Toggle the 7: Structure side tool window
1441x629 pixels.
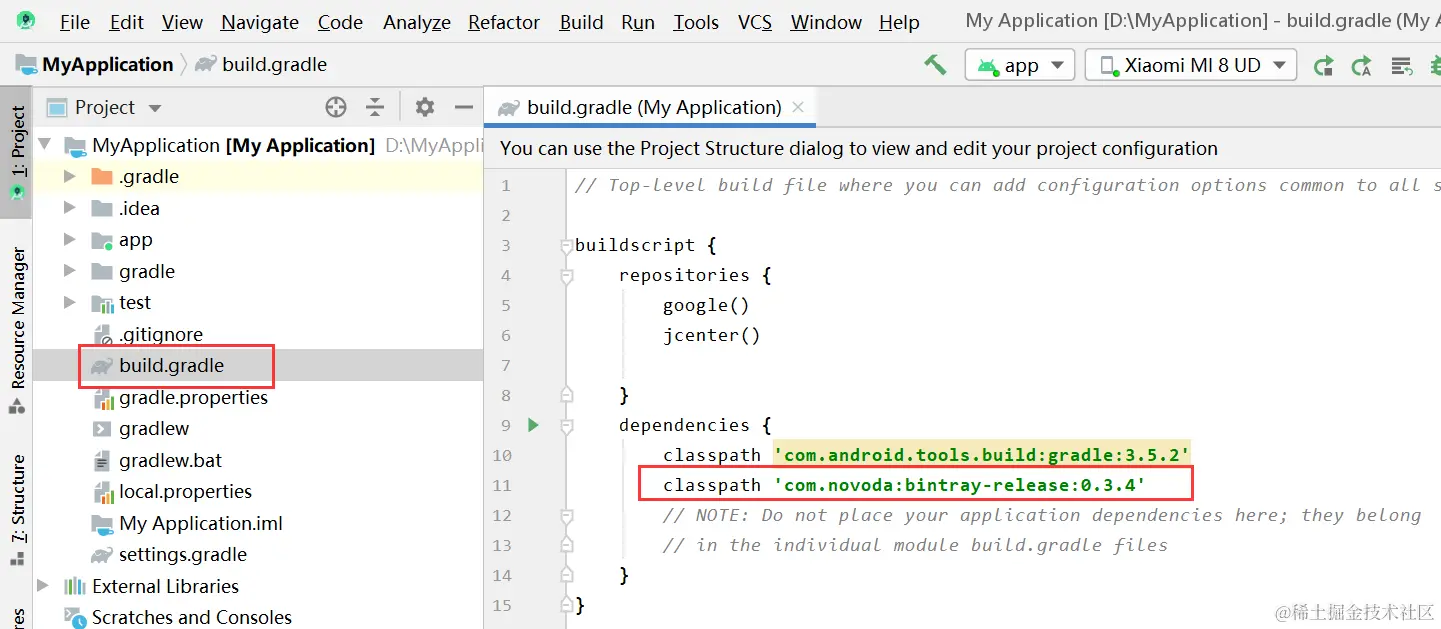(x=16, y=510)
